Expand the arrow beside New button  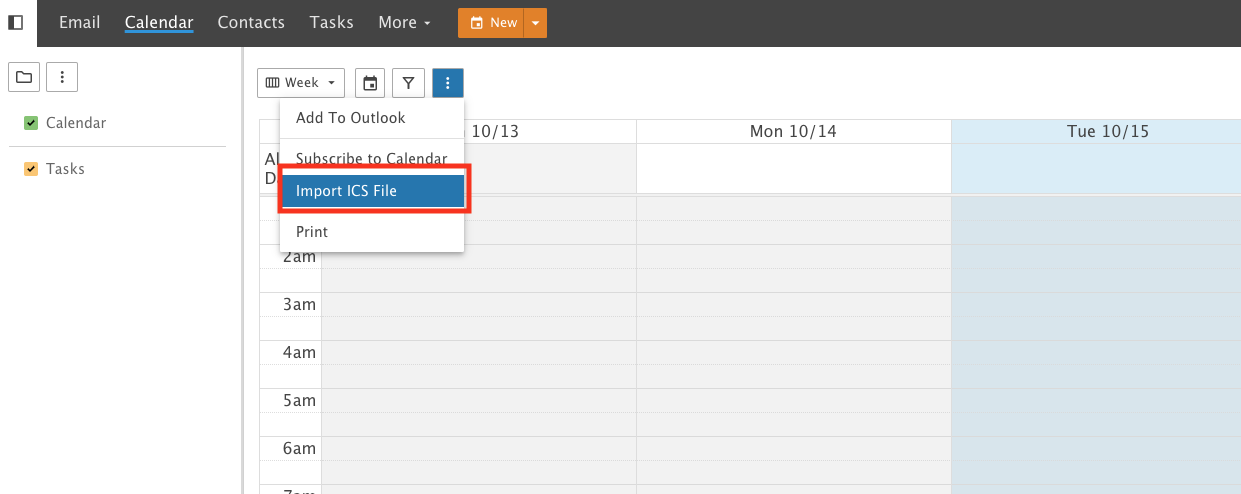tap(535, 23)
